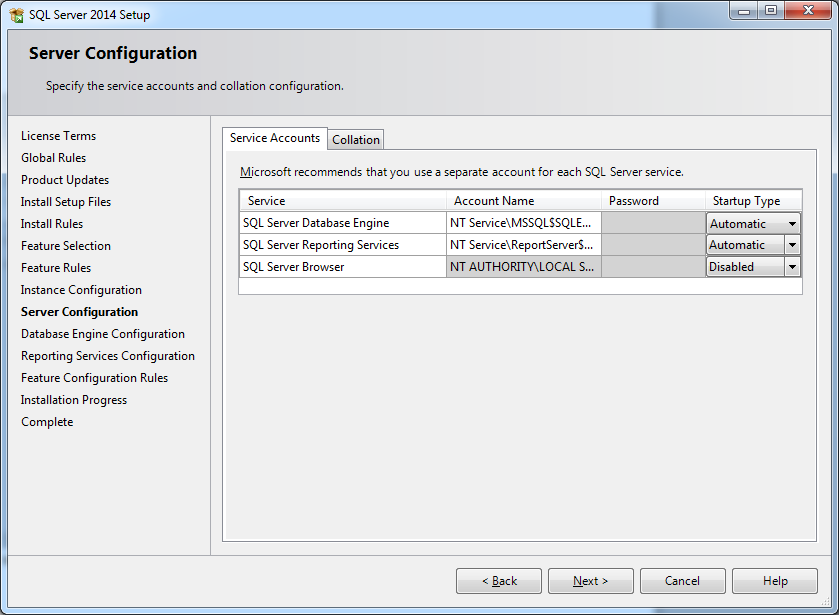Click Feature Configuration Rules step
This screenshot has height=615, width=839.
tap(94, 378)
